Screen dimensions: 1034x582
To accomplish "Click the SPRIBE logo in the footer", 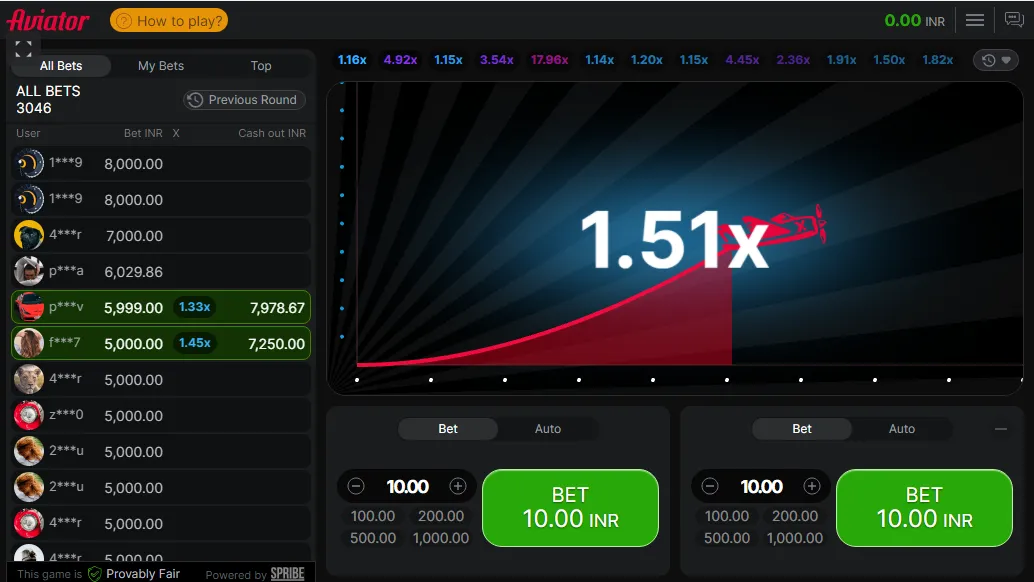I will pos(286,574).
